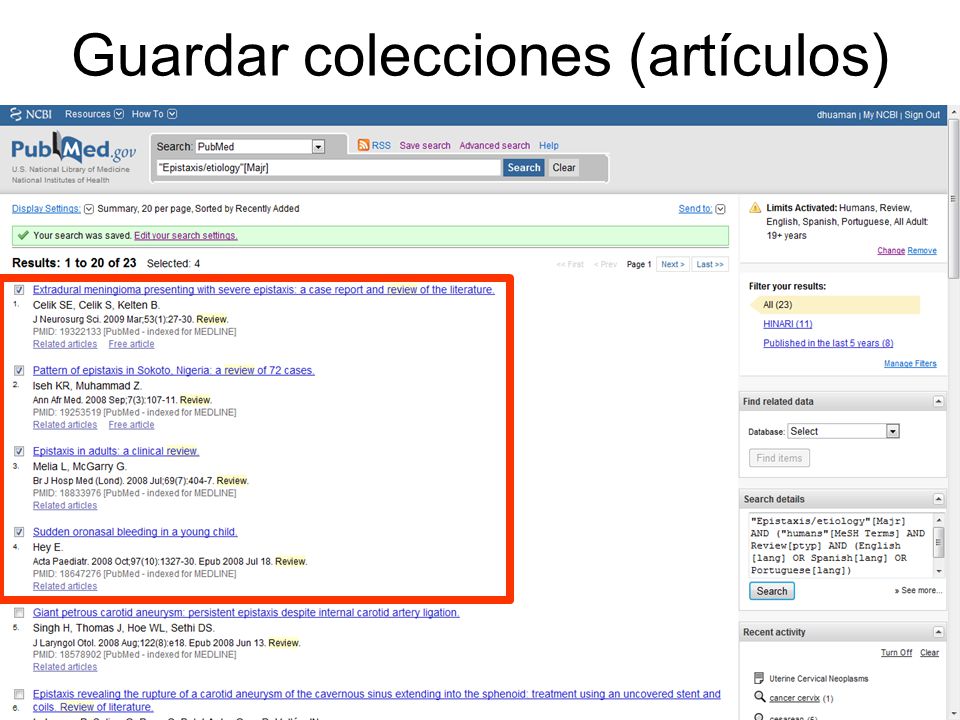Viewport: 960px width, 720px height.
Task: Click the Clear button
Action: pos(564,167)
